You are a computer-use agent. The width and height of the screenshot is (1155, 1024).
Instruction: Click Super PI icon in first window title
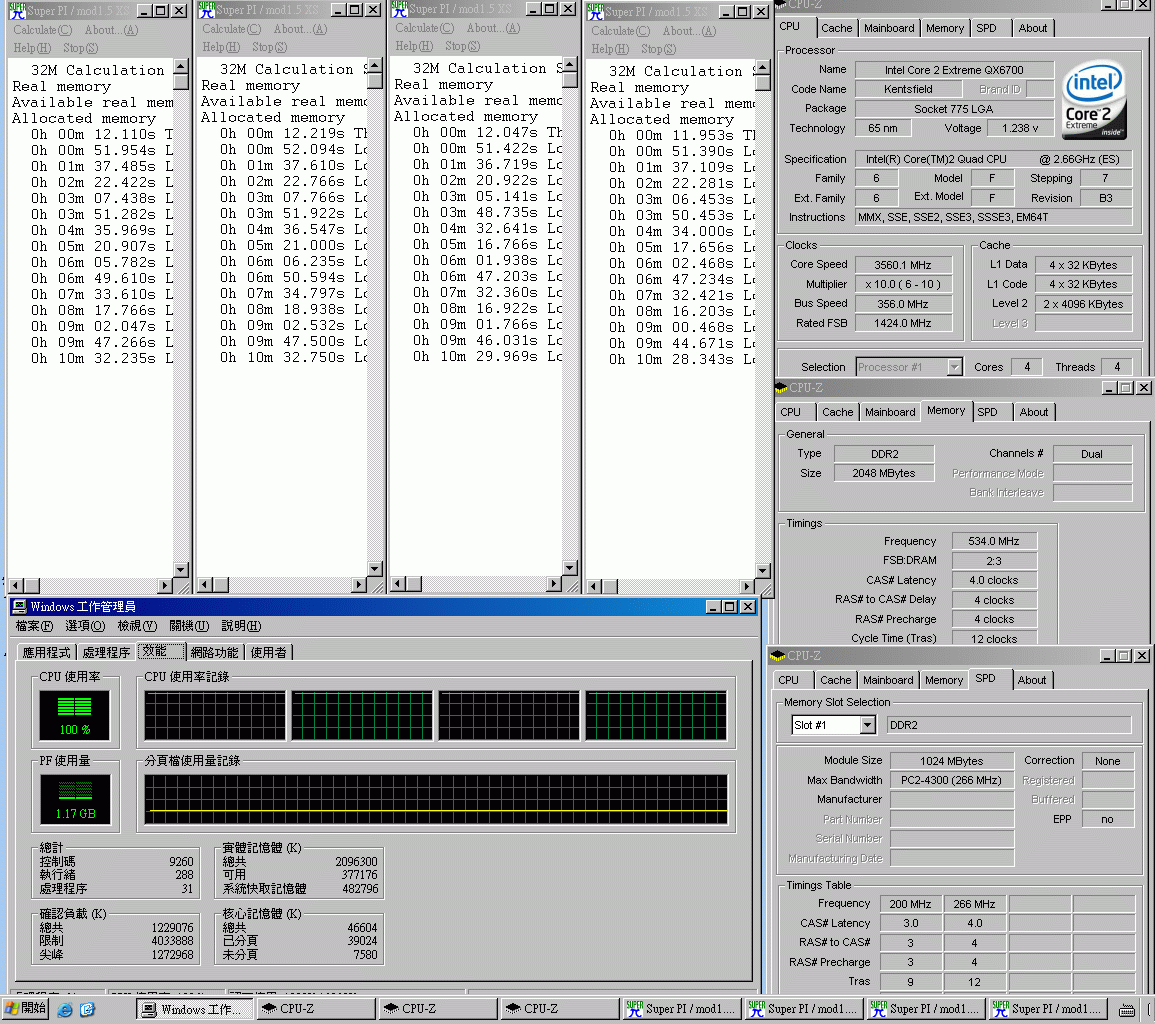[x=17, y=10]
